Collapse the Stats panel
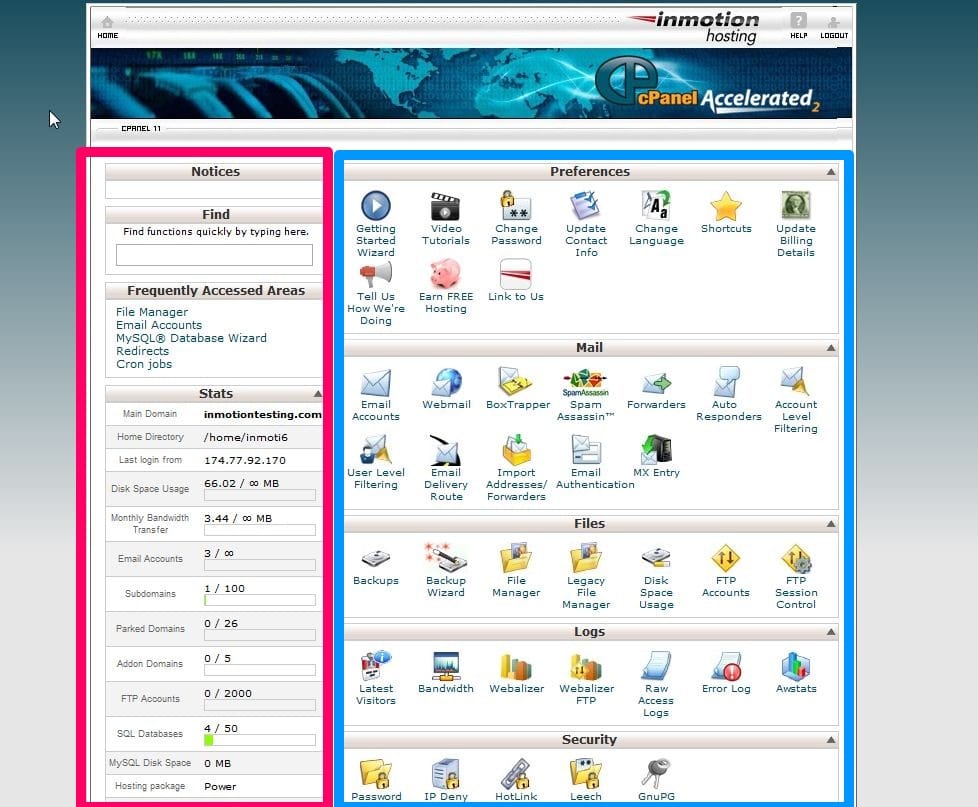The width and height of the screenshot is (978, 807). click(x=318, y=394)
